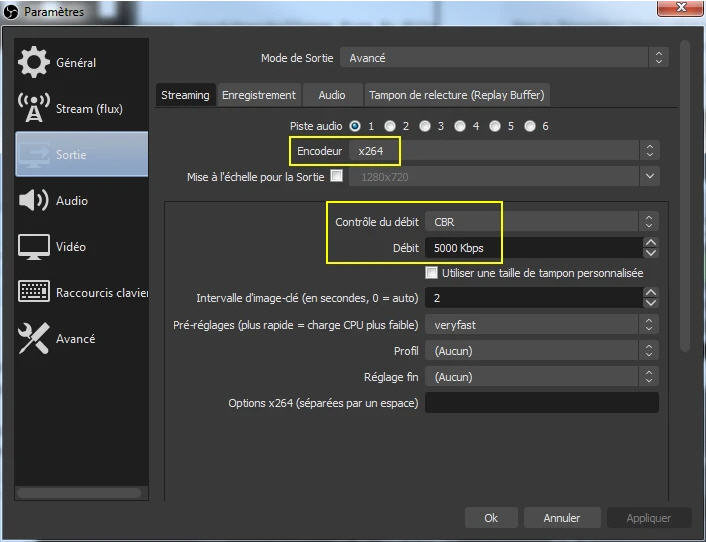Open the Général settings category
Screen dimensions: 706x542
81,62
